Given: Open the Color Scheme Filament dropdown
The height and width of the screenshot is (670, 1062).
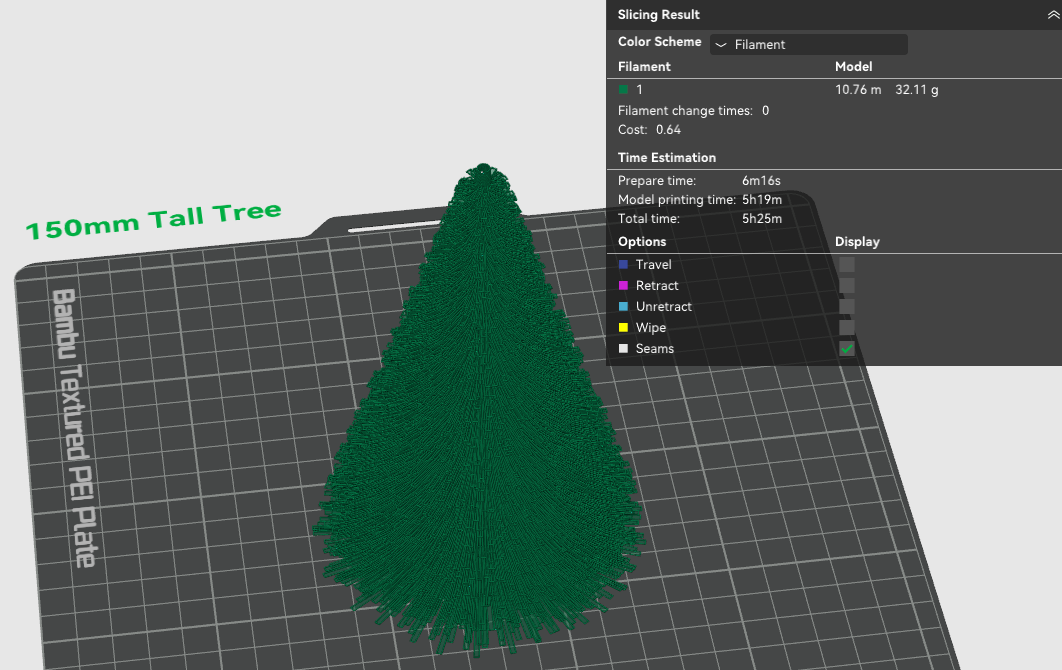Looking at the screenshot, I should pos(809,45).
